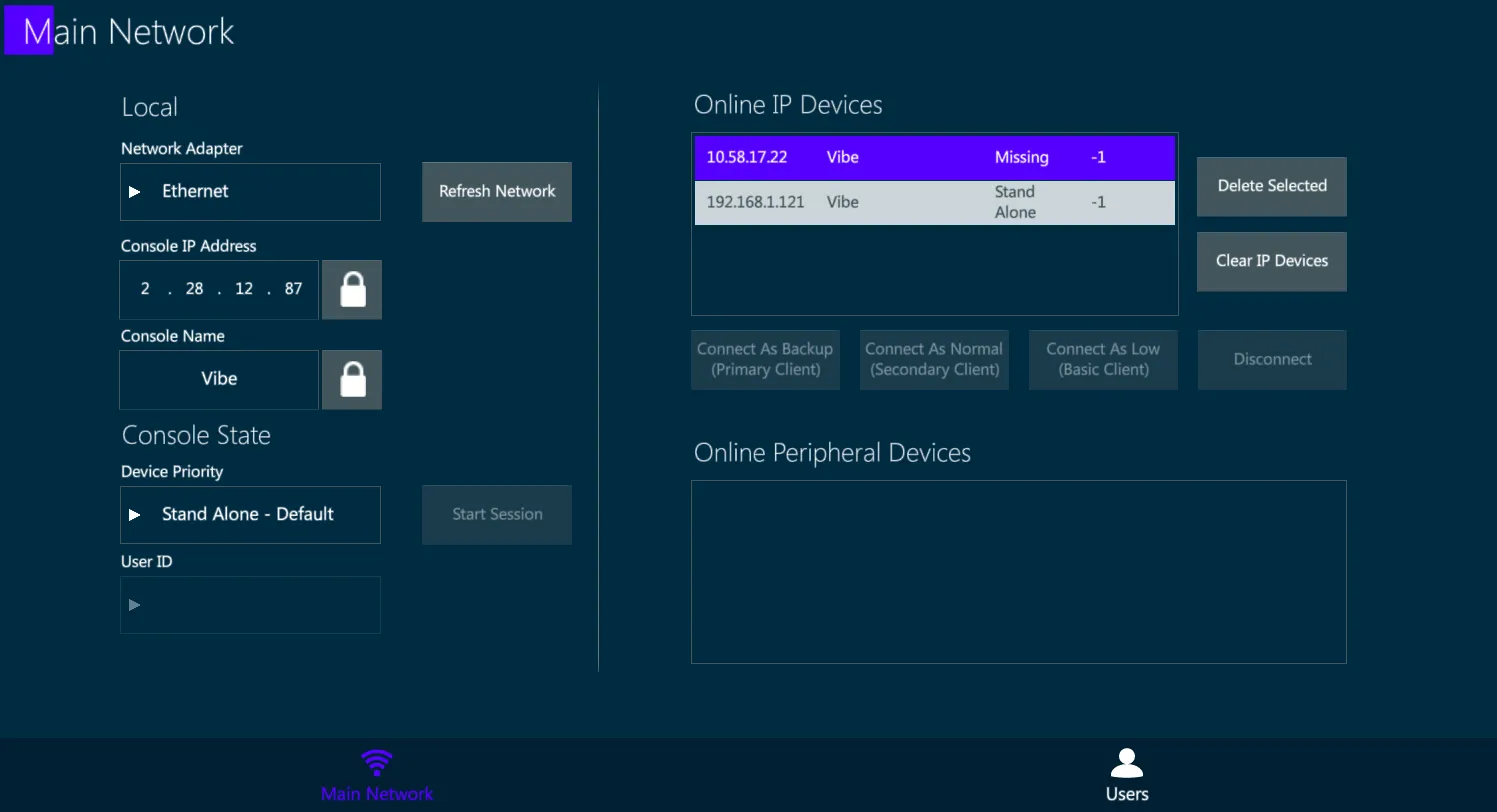This screenshot has width=1497, height=812.
Task: Select the 192.168.1.121 Vibe device row
Action: click(x=935, y=202)
